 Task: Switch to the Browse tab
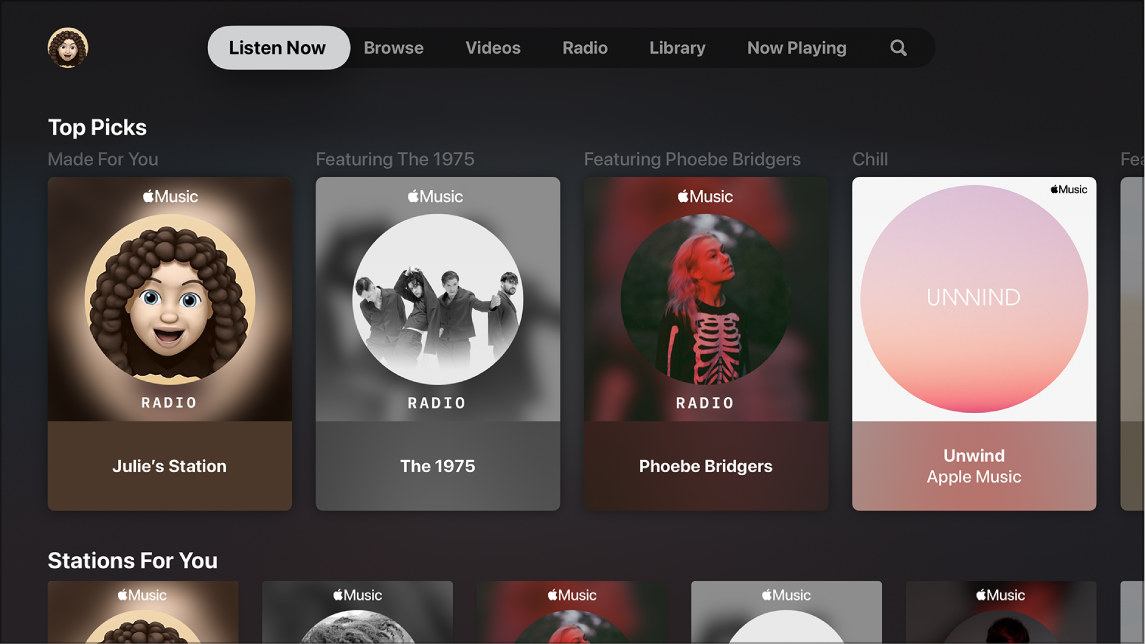point(393,47)
